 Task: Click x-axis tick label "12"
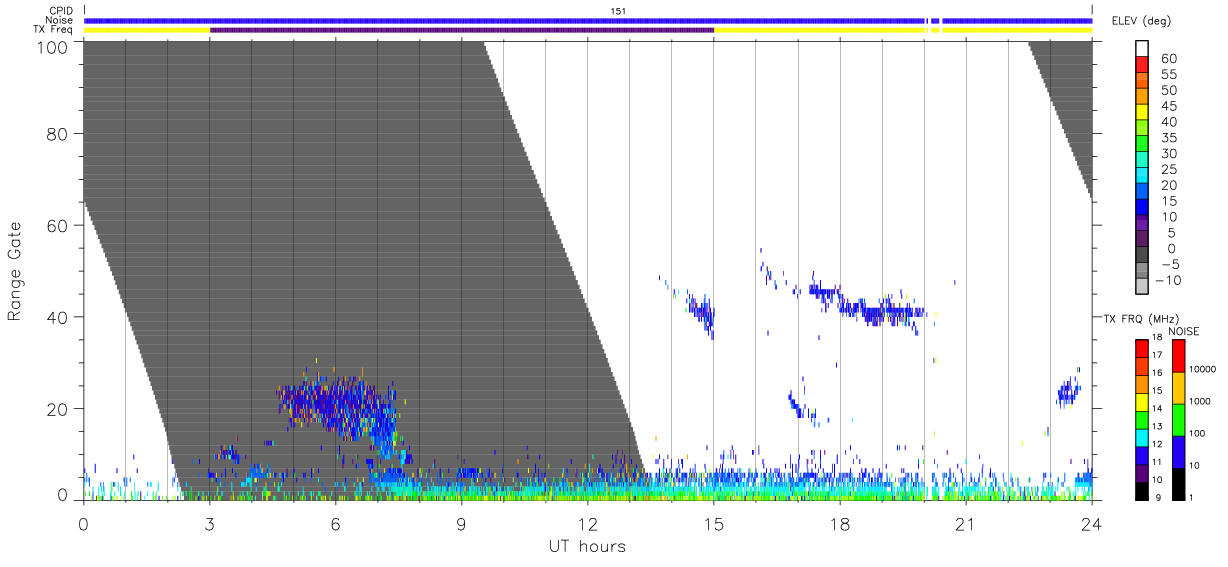point(588,524)
